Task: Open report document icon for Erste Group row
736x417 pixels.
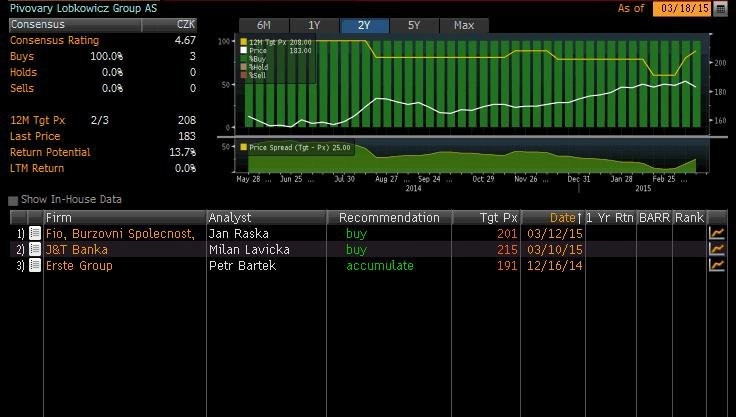Action: point(35,265)
